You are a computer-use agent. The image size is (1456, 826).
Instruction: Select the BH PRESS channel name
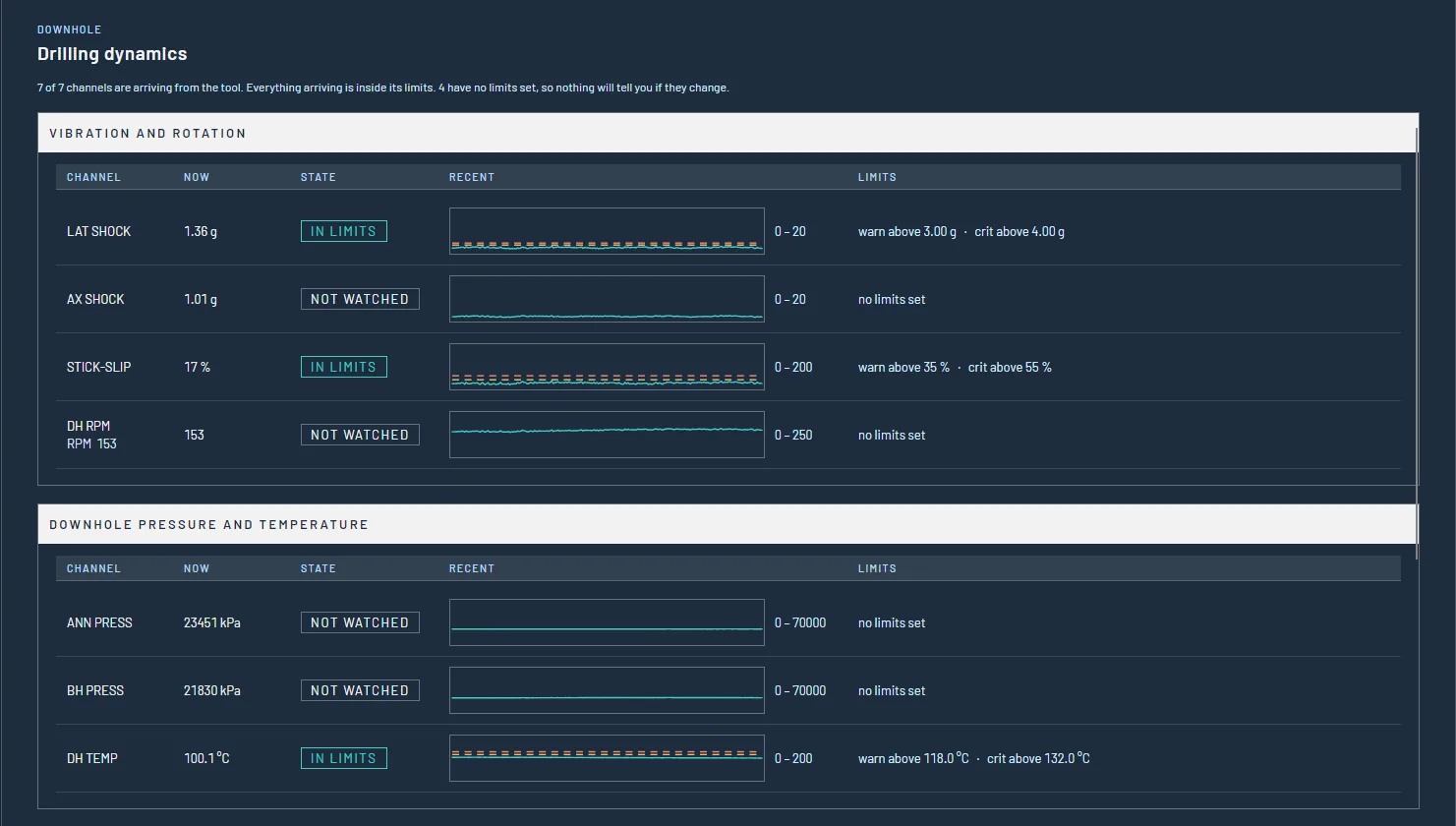(95, 690)
